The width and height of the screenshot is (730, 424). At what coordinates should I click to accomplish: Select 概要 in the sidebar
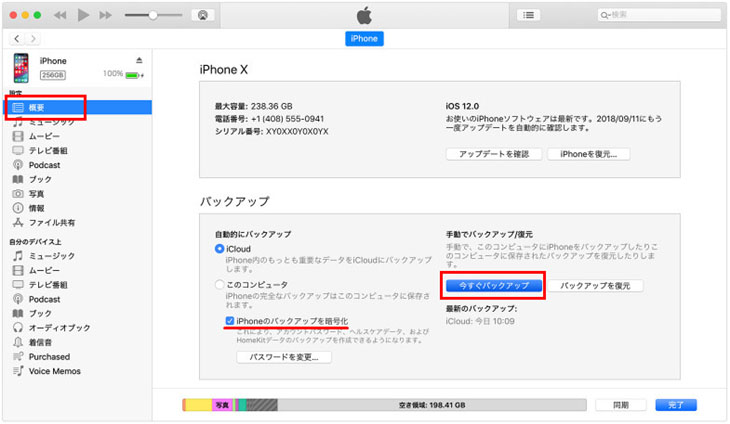pos(78,108)
